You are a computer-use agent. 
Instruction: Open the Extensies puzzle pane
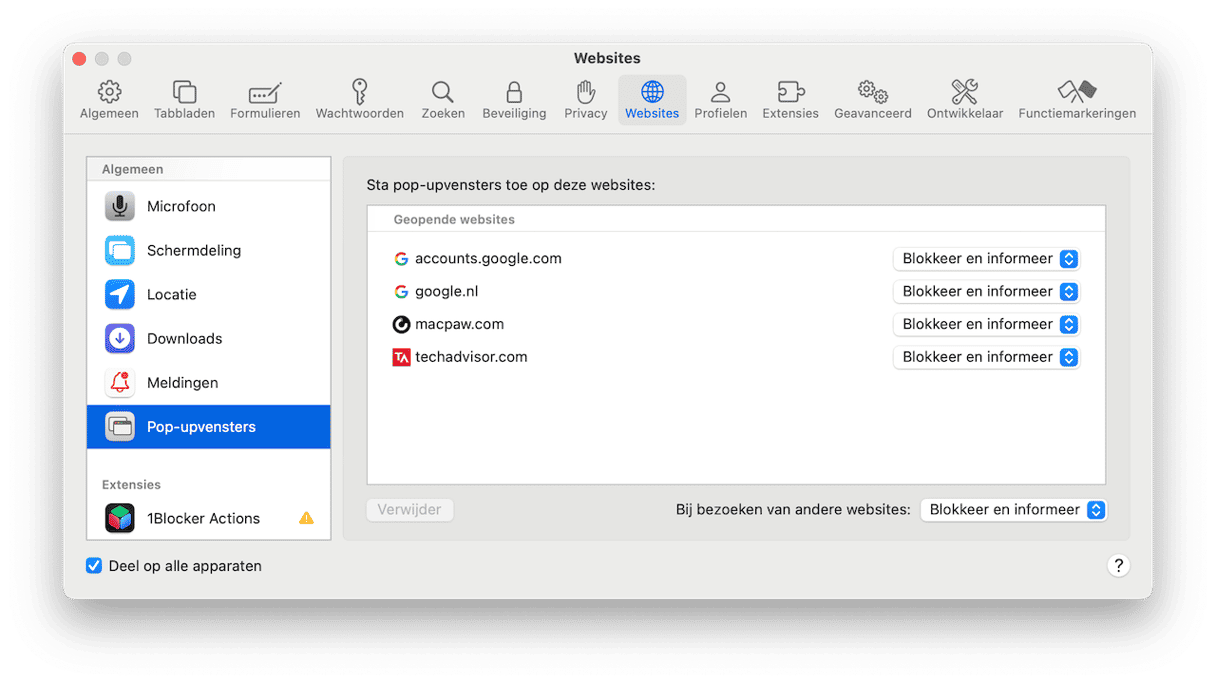click(790, 100)
